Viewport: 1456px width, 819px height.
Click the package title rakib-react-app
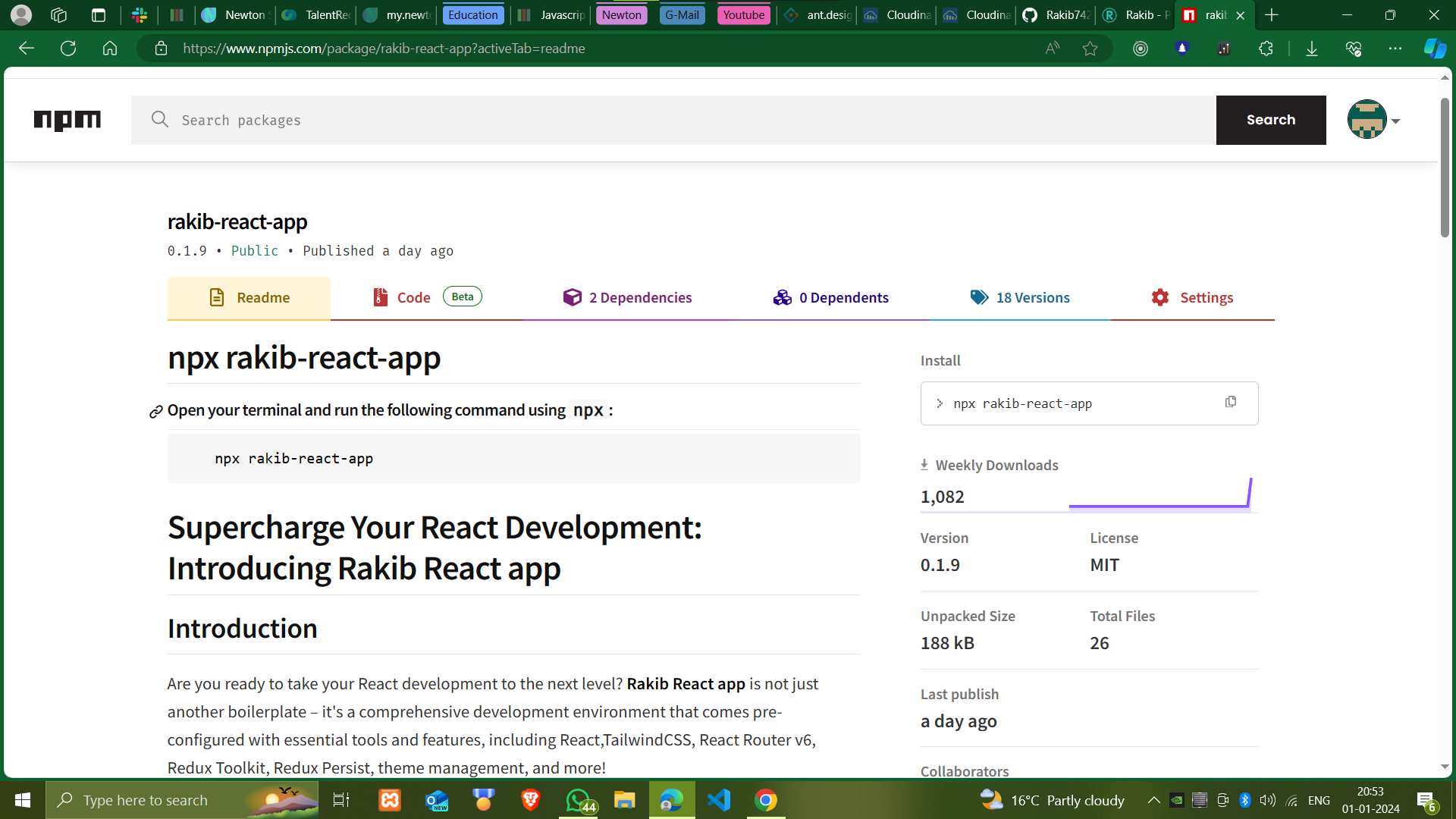coord(237,221)
